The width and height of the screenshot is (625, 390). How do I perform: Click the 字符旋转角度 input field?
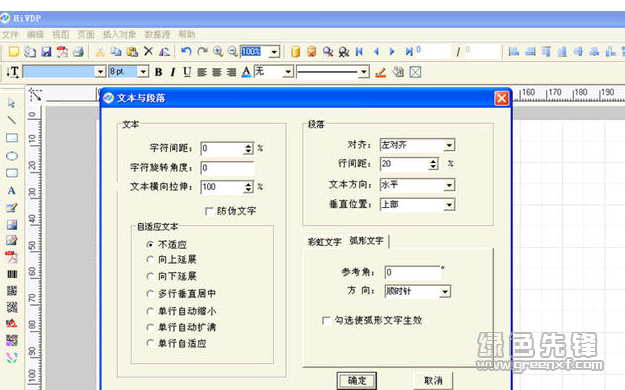click(228, 168)
